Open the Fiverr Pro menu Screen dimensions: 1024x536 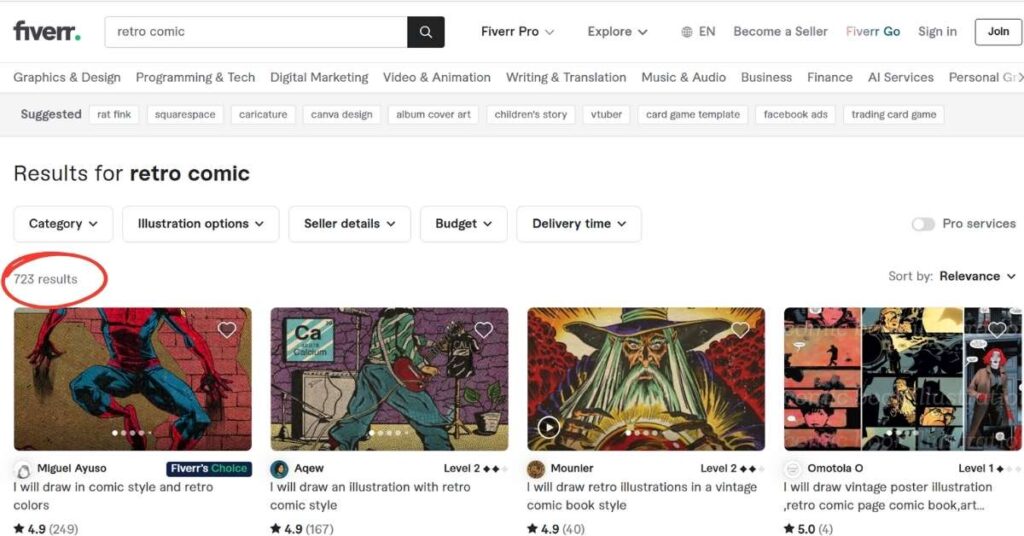tap(517, 31)
